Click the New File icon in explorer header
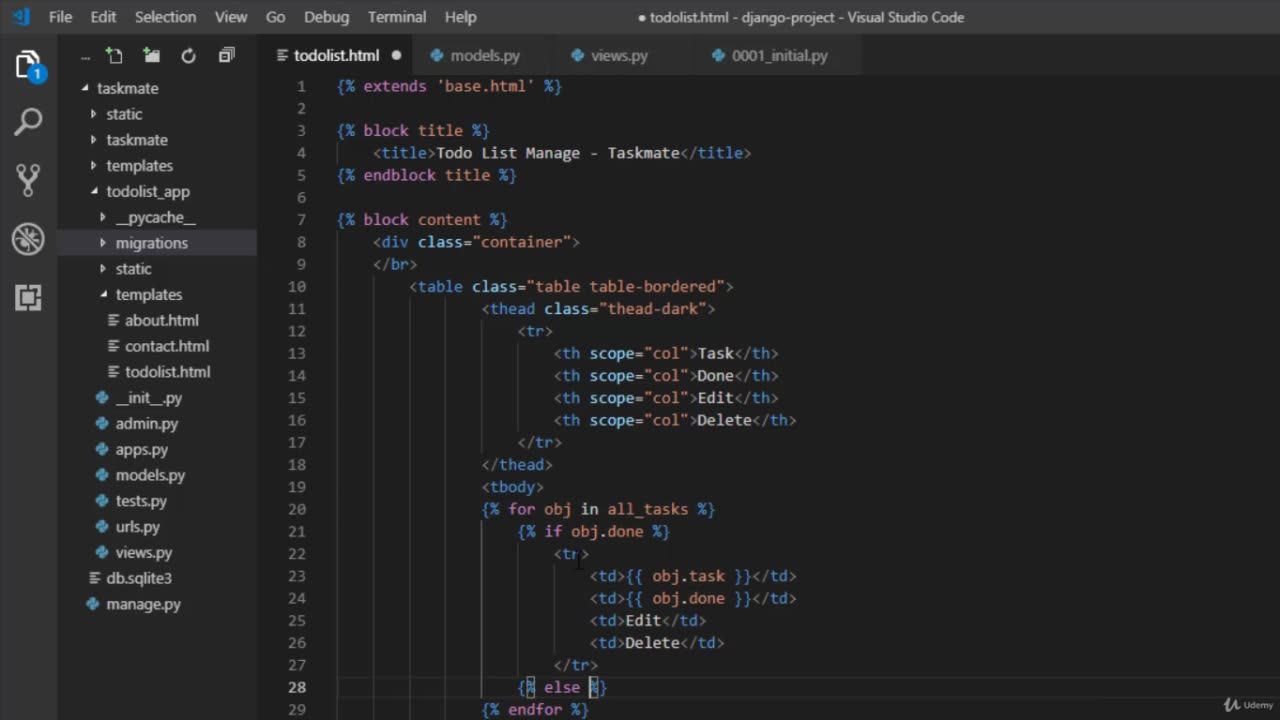 pos(115,56)
